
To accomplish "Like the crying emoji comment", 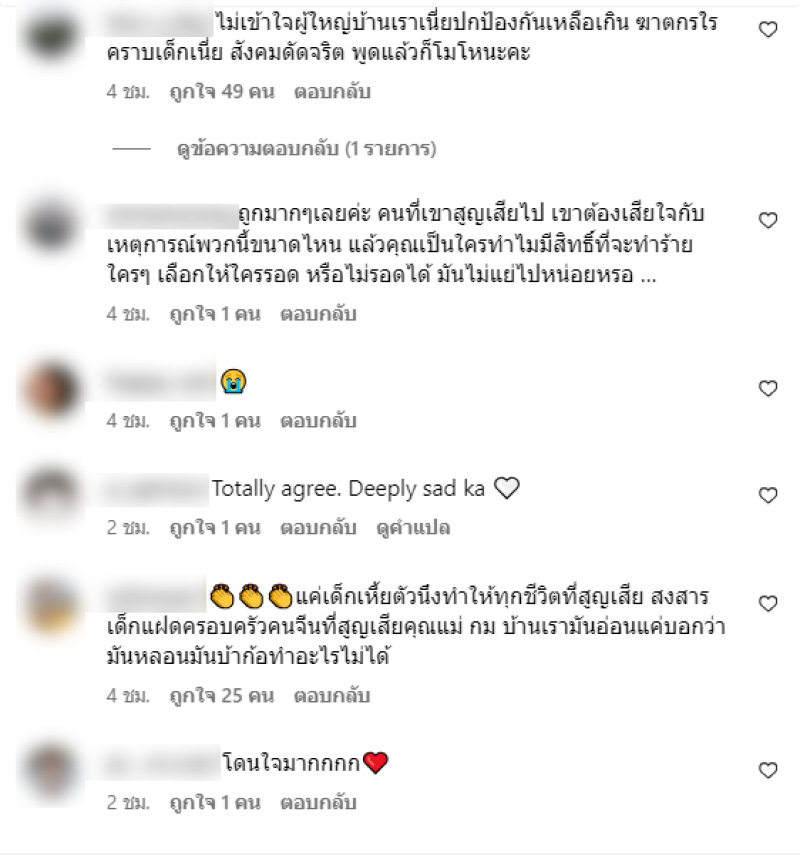I will coord(768,388).
